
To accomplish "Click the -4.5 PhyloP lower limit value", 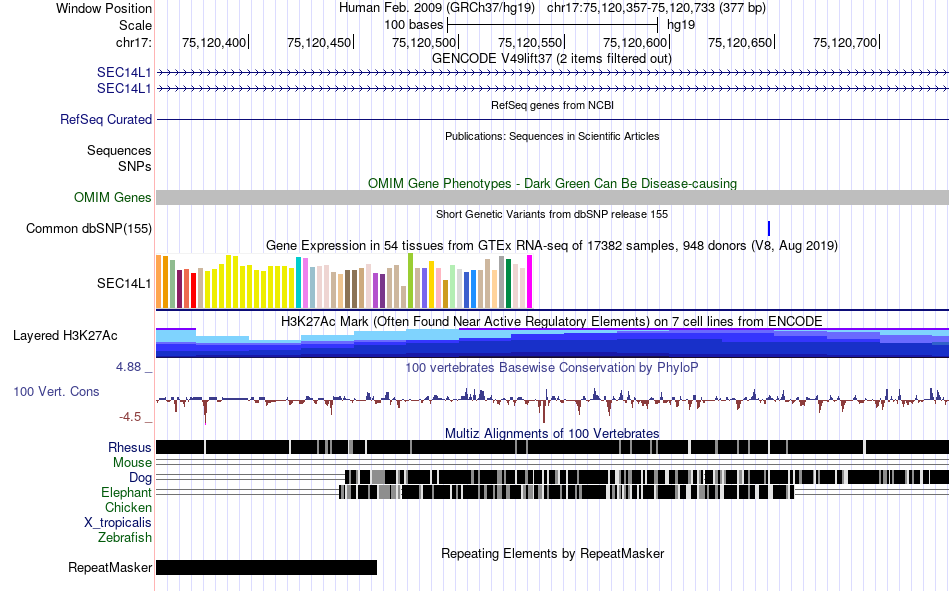I will pos(130,416).
